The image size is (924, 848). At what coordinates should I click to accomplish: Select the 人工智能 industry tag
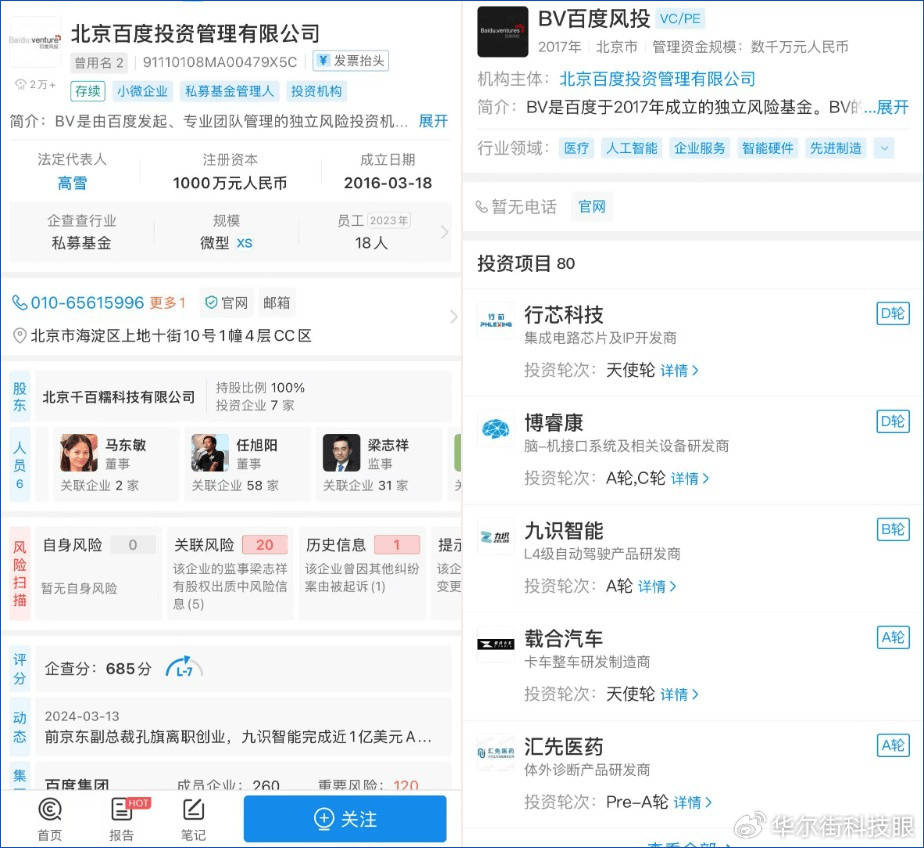pos(632,148)
